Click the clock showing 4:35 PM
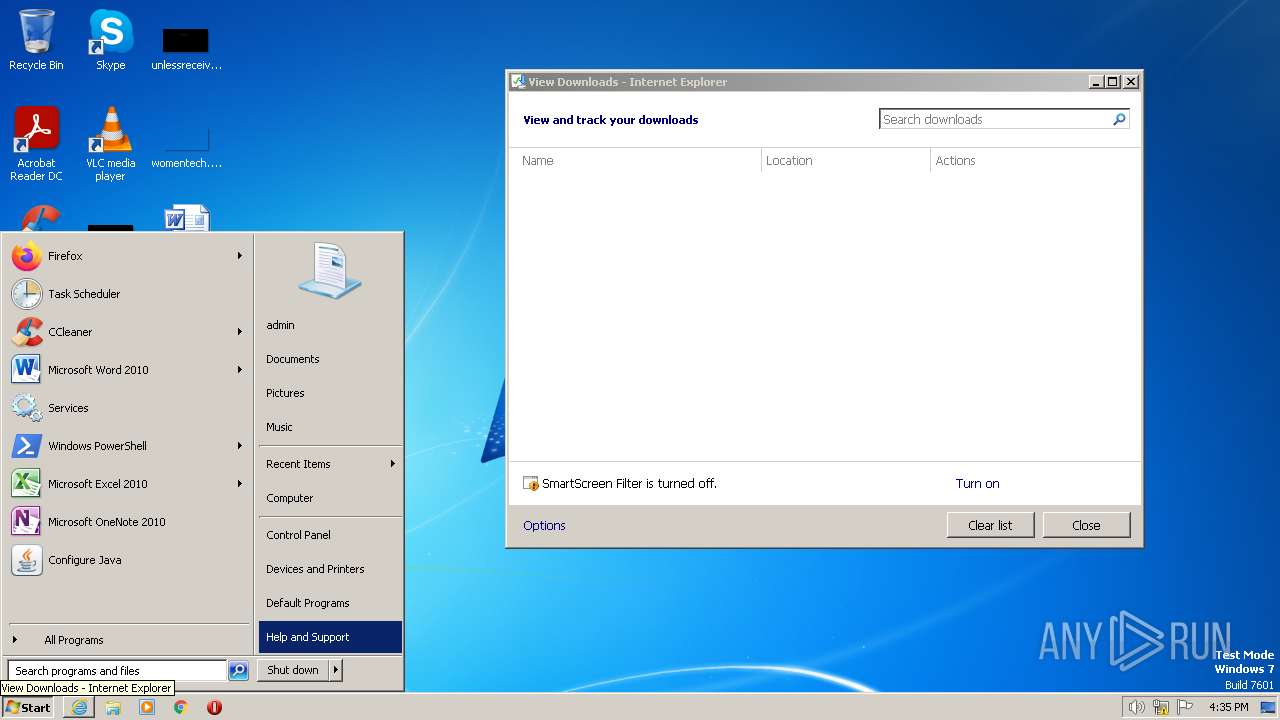The image size is (1280, 720). tap(1229, 707)
